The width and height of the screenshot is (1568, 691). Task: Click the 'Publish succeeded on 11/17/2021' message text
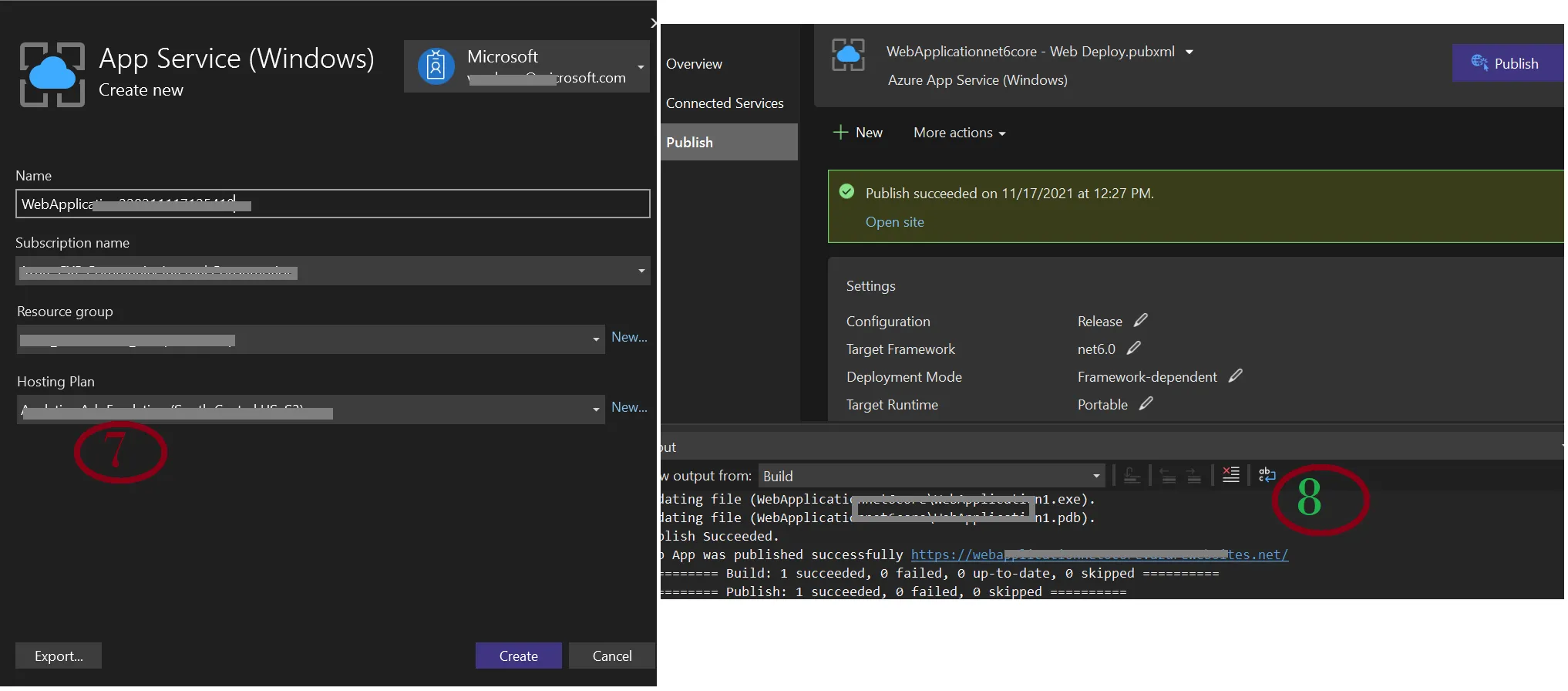pos(1009,194)
